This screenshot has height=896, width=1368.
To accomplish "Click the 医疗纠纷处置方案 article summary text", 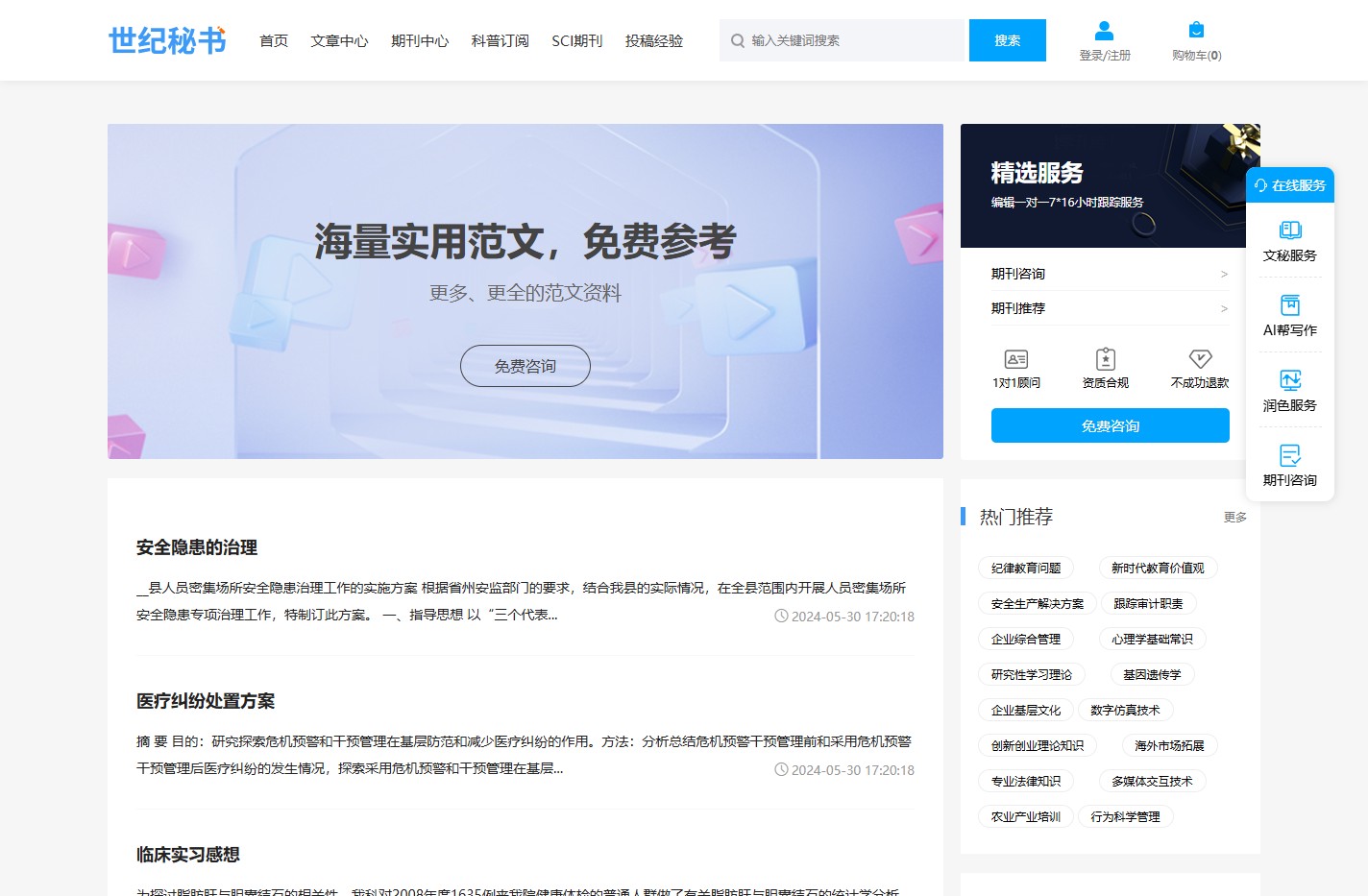I will click(524, 755).
